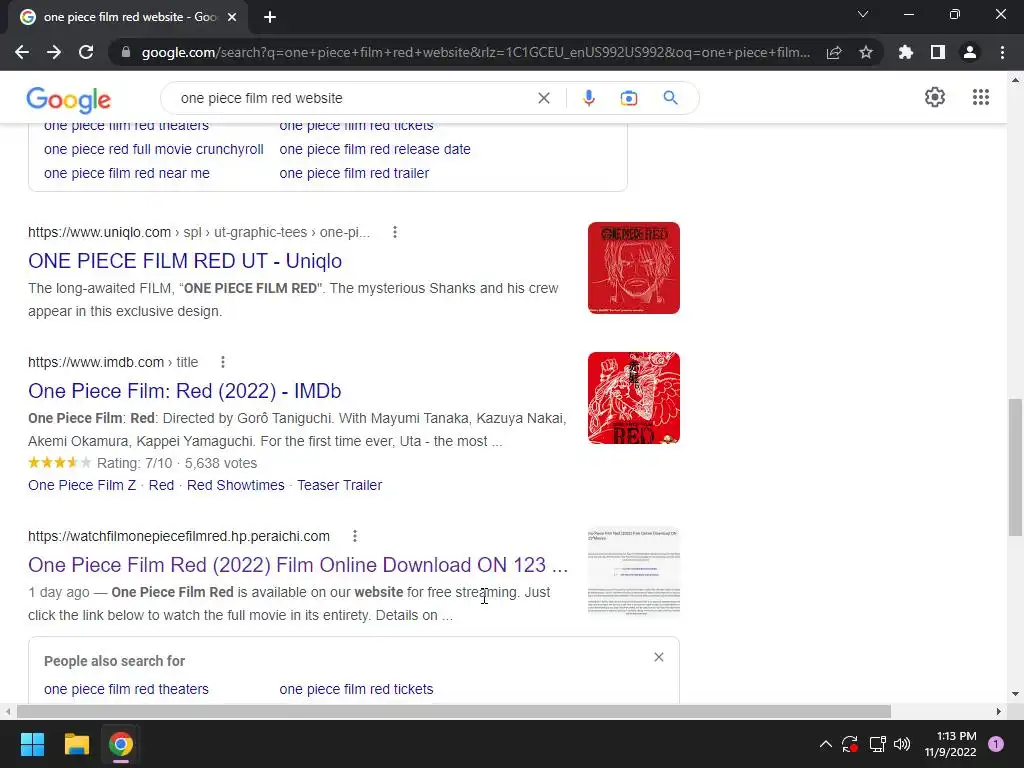1024x768 pixels.
Task: View site security lock info
Action: pyautogui.click(x=126, y=52)
